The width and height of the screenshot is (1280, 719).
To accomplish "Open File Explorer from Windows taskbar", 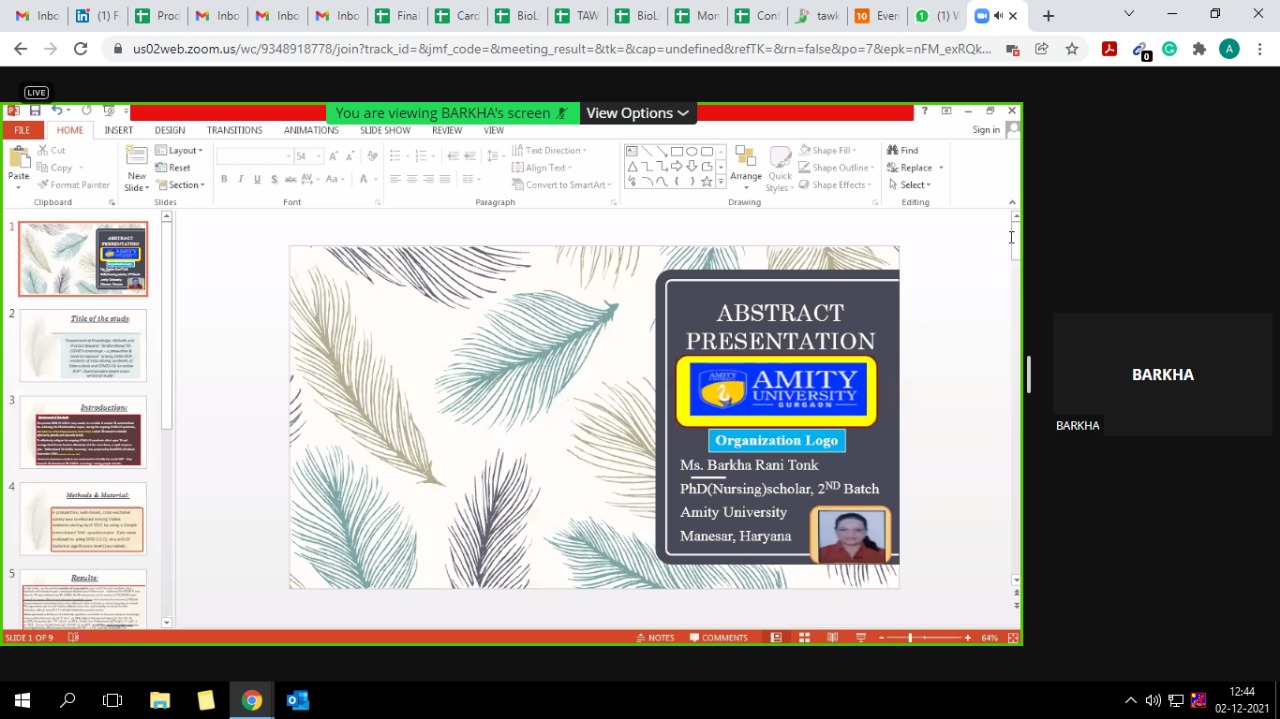I will 160,700.
